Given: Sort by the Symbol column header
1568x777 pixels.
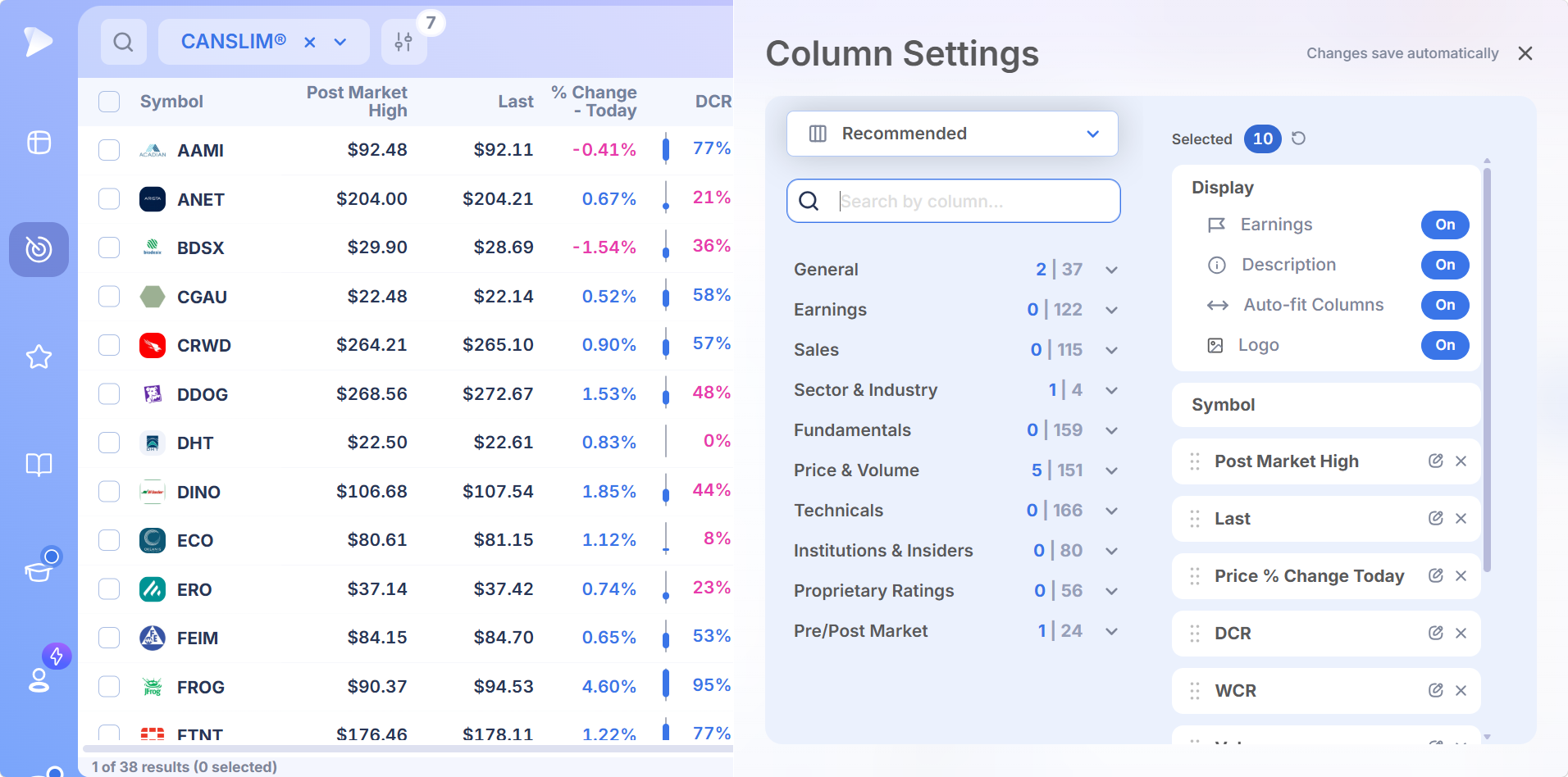Looking at the screenshot, I should (171, 102).
